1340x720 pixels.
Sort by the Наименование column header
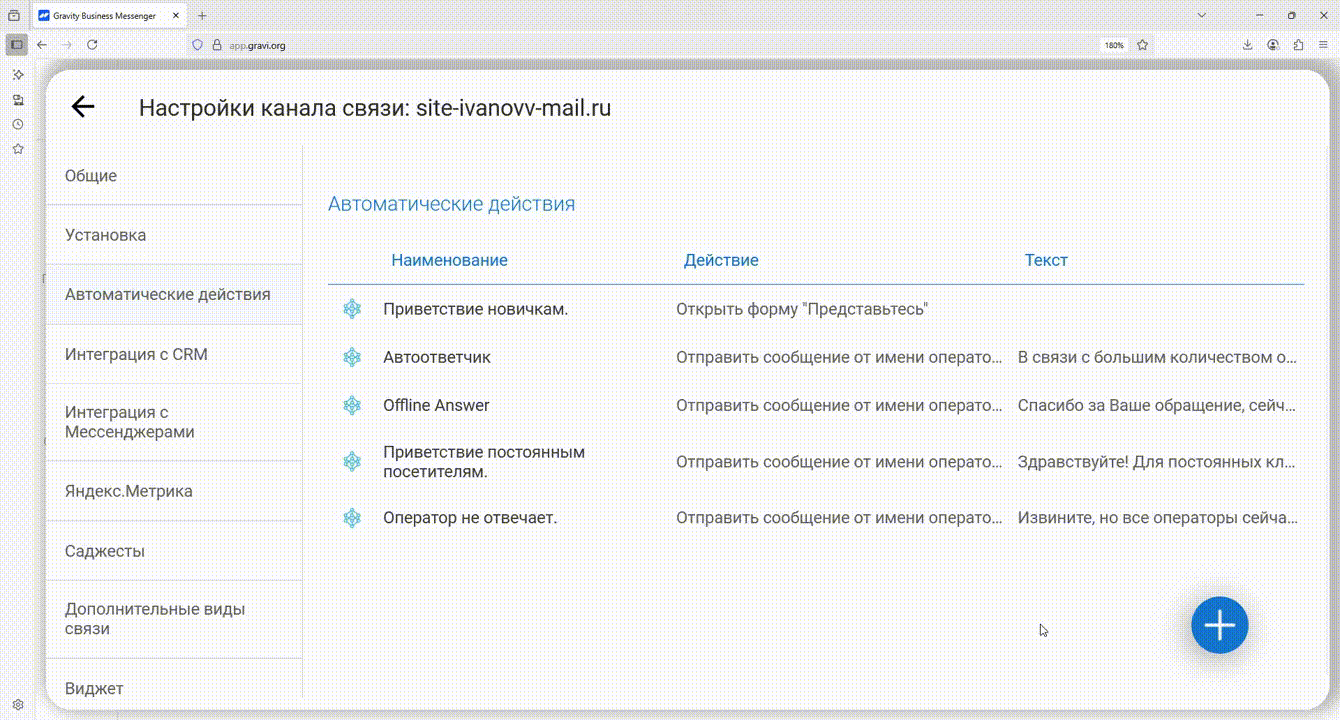[449, 260]
